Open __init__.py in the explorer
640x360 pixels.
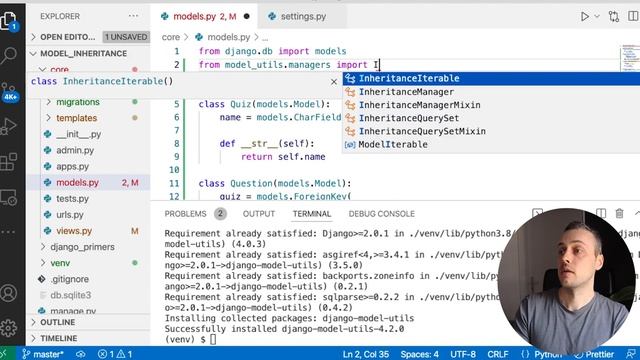coord(78,134)
